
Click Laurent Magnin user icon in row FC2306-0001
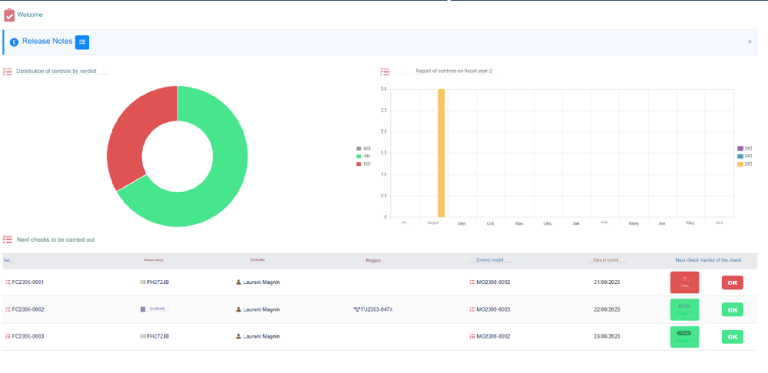point(239,282)
